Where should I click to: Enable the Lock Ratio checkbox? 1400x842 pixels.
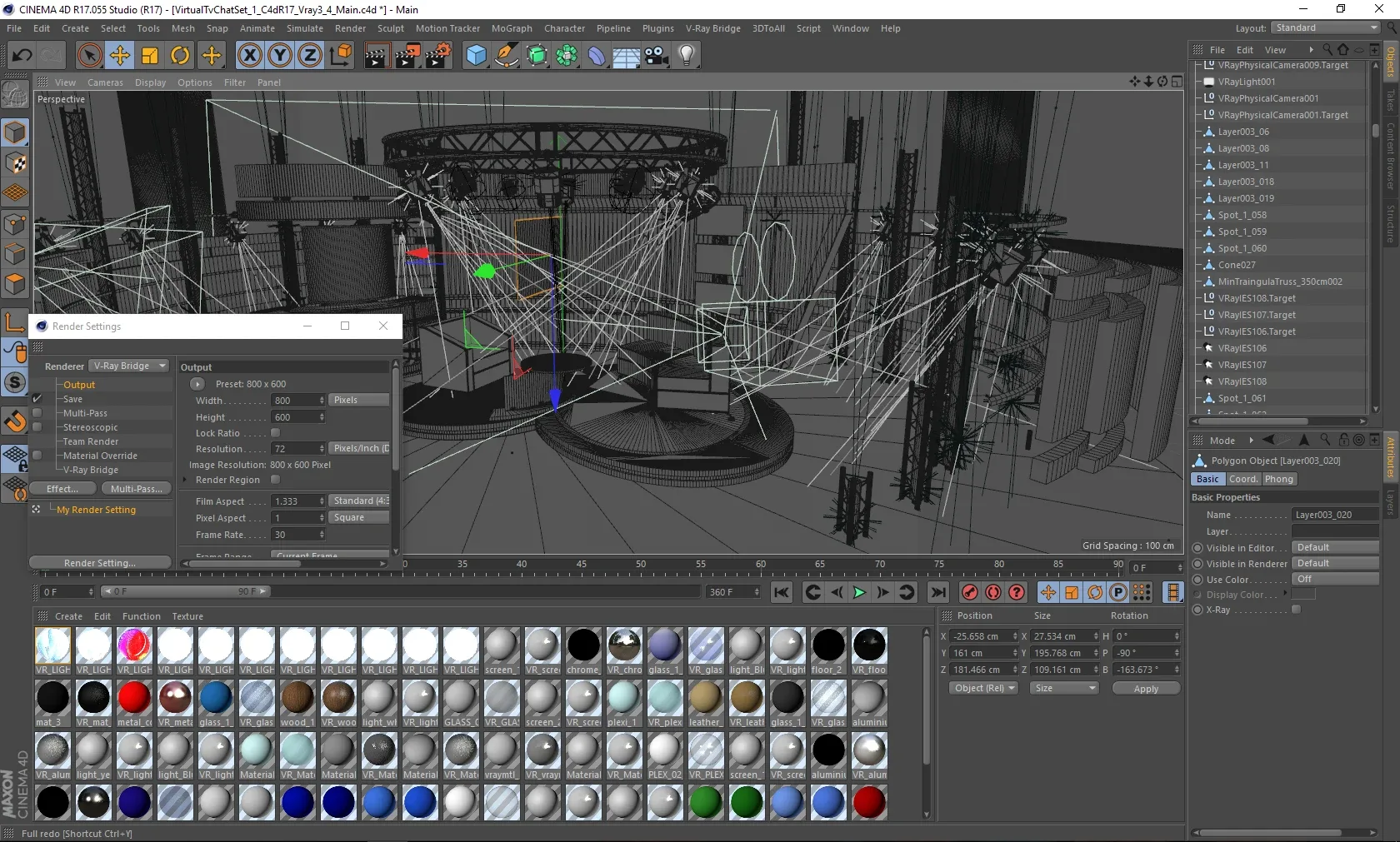pos(276,433)
